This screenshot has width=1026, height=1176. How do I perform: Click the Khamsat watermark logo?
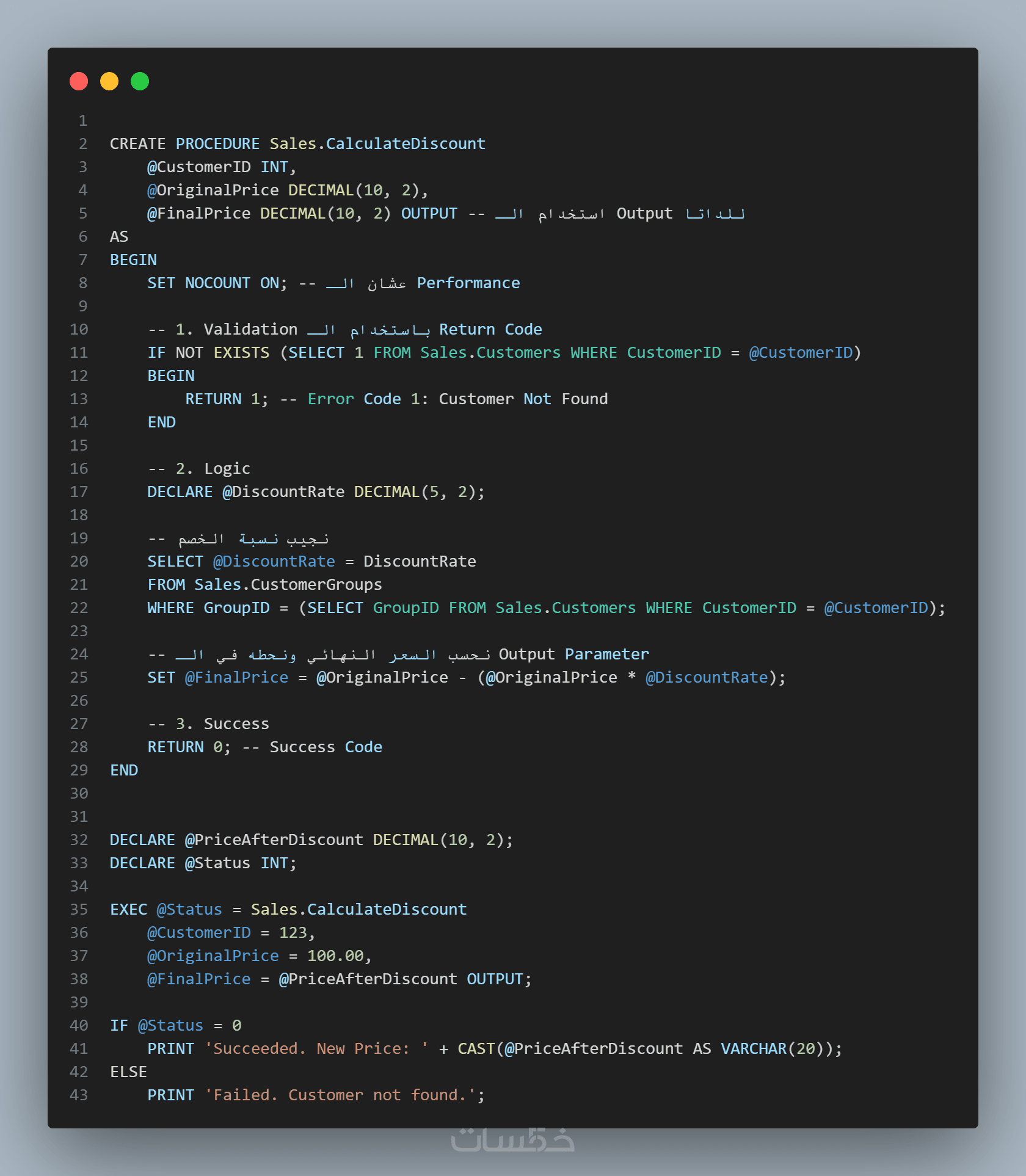point(513,1139)
